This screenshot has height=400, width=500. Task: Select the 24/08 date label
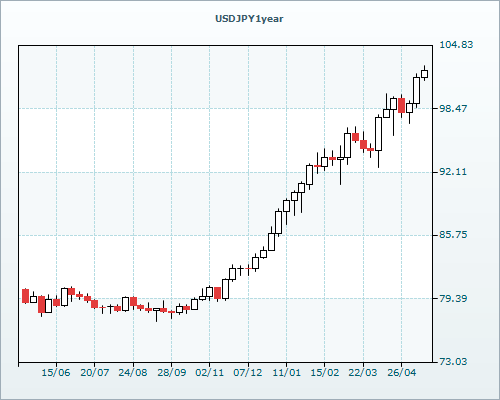pos(133,372)
